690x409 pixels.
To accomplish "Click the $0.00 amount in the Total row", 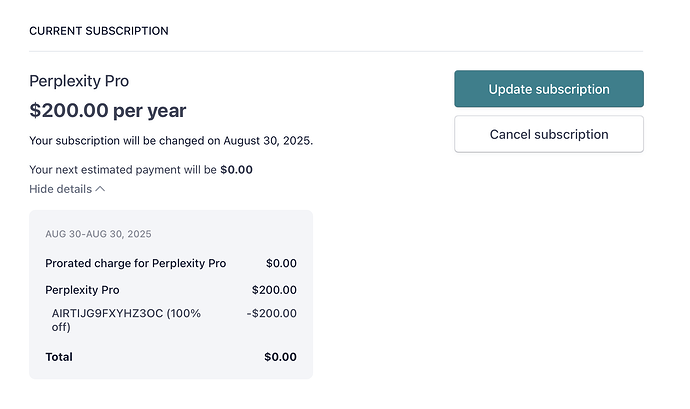I will (280, 356).
